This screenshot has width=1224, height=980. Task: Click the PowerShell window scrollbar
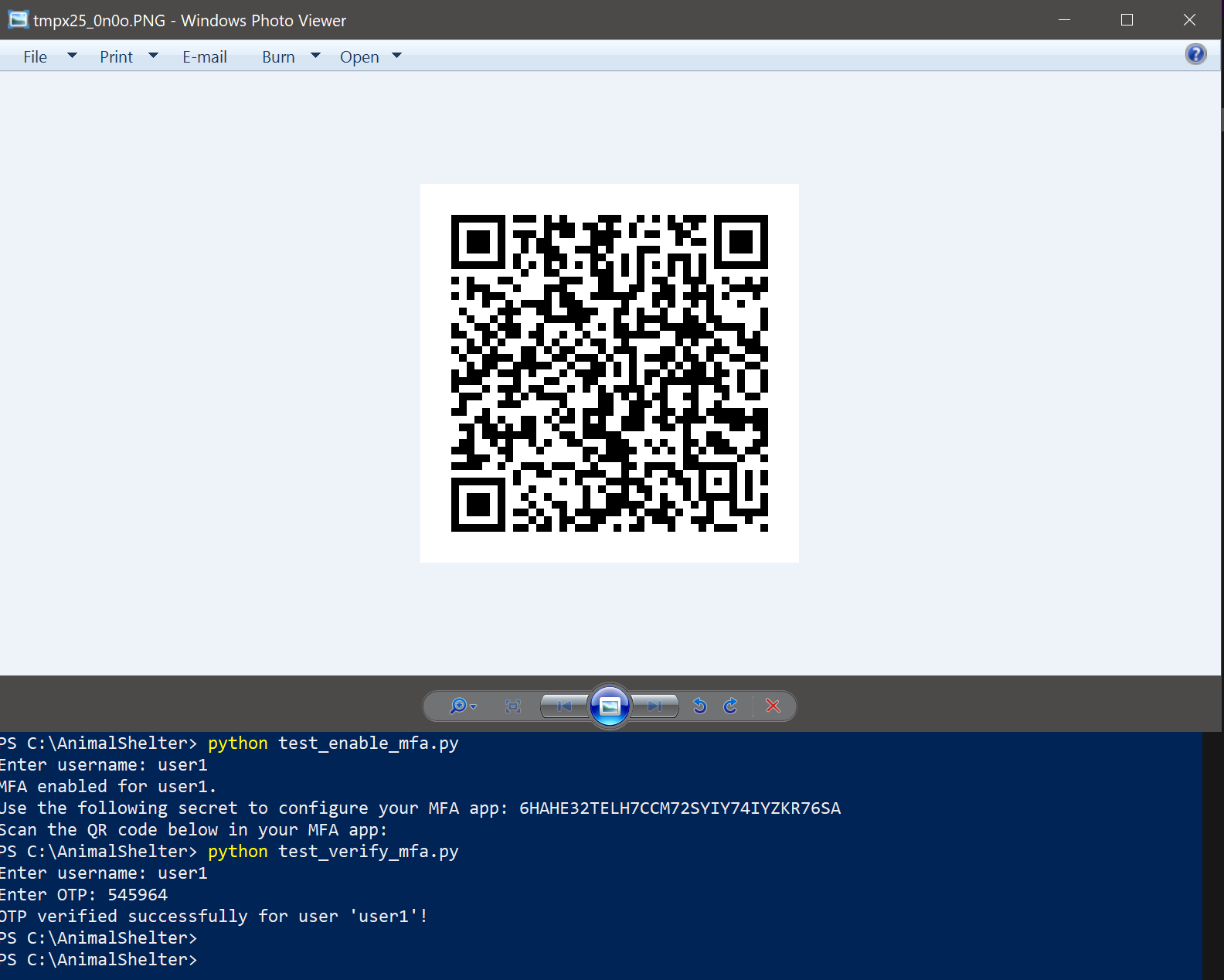(1213, 856)
